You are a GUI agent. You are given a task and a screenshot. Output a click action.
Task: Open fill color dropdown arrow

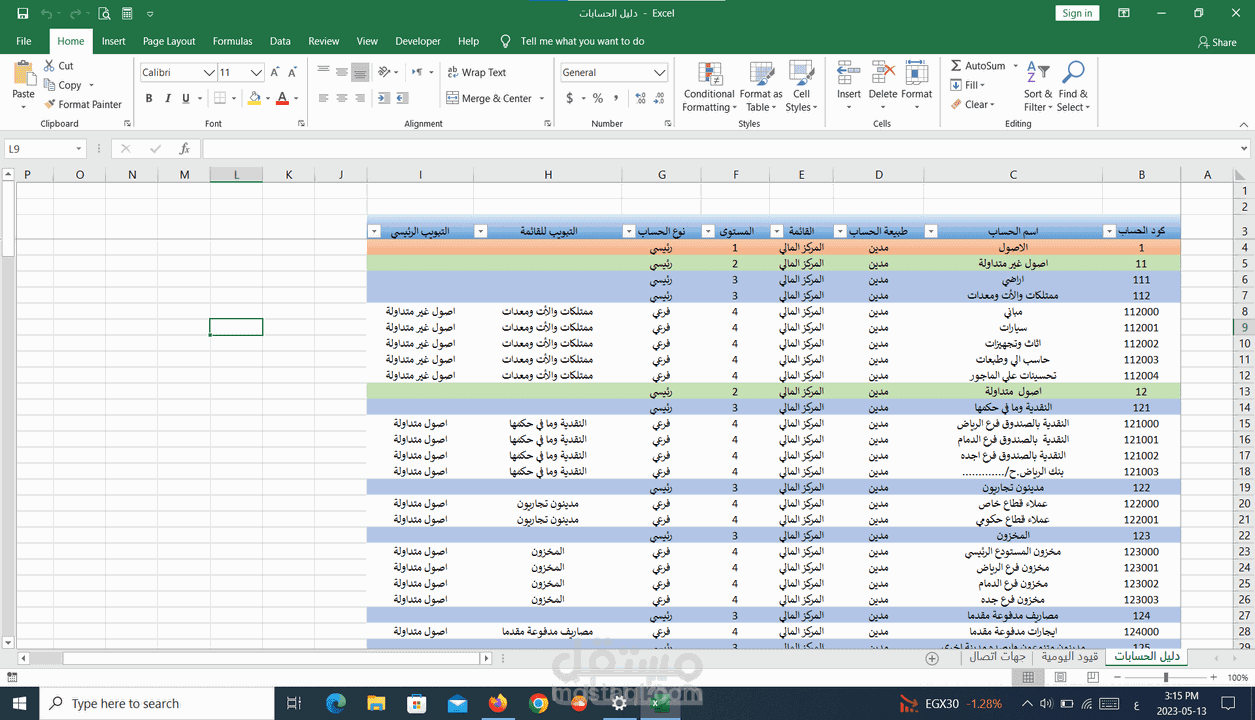[268, 98]
